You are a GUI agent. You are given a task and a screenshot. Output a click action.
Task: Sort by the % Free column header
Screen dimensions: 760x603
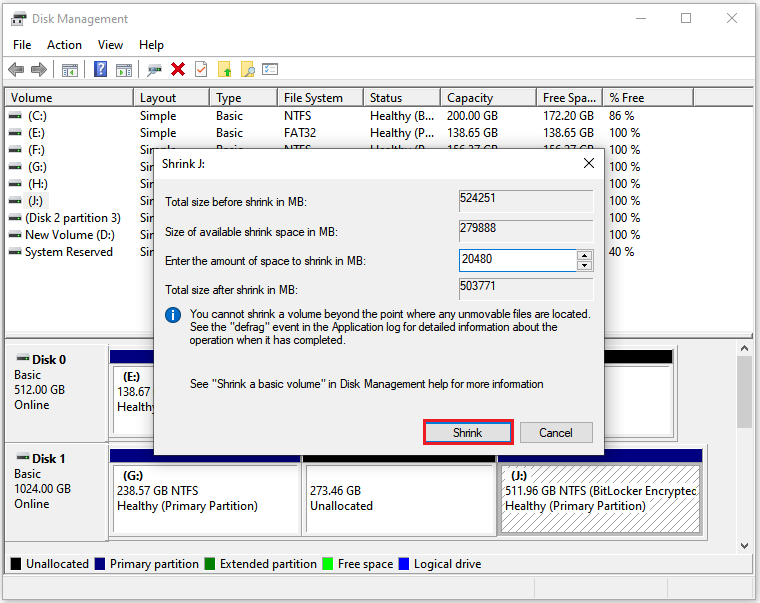click(x=648, y=97)
